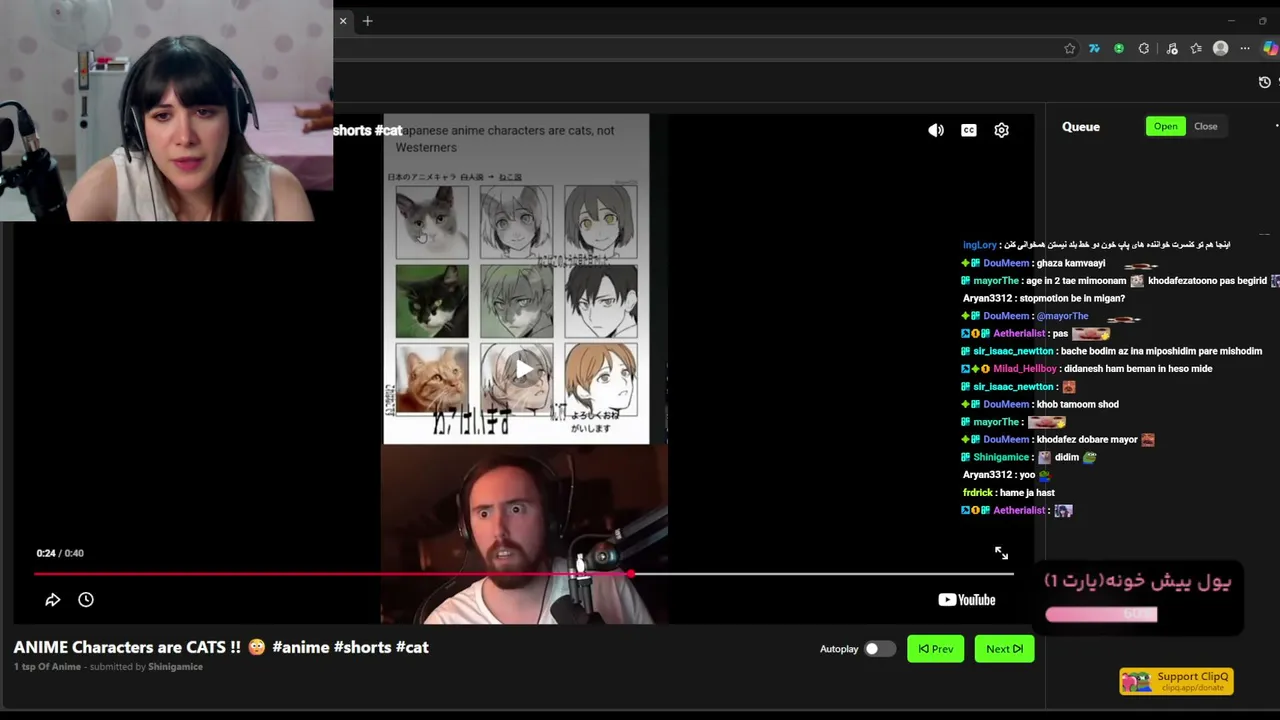Open the browser three-dot settings menu
Screen dimensions: 1280x720
1245,48
